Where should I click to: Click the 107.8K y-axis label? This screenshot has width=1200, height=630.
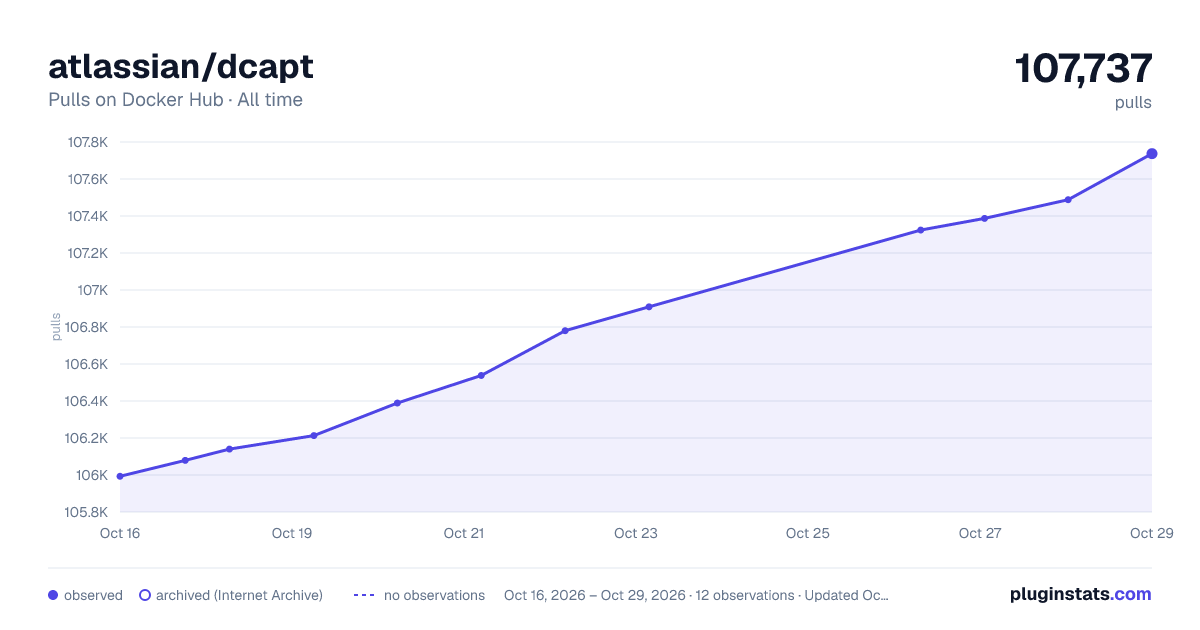coord(87,142)
